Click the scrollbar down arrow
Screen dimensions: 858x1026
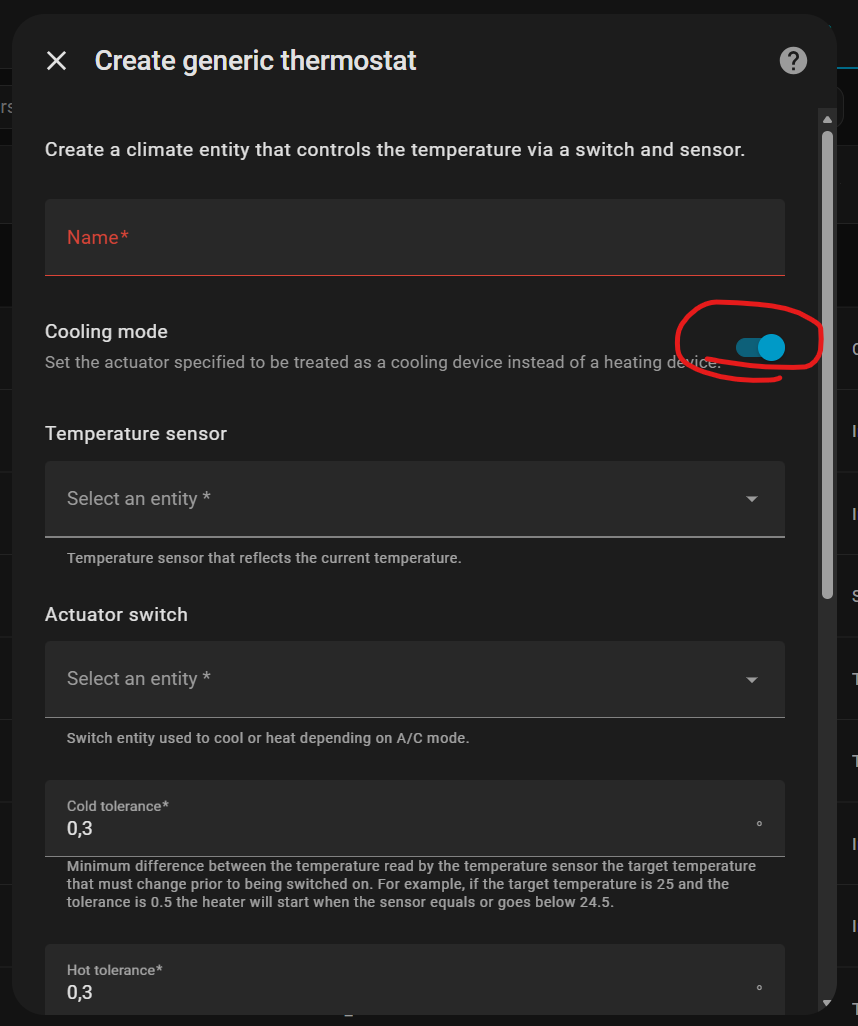[827, 1002]
